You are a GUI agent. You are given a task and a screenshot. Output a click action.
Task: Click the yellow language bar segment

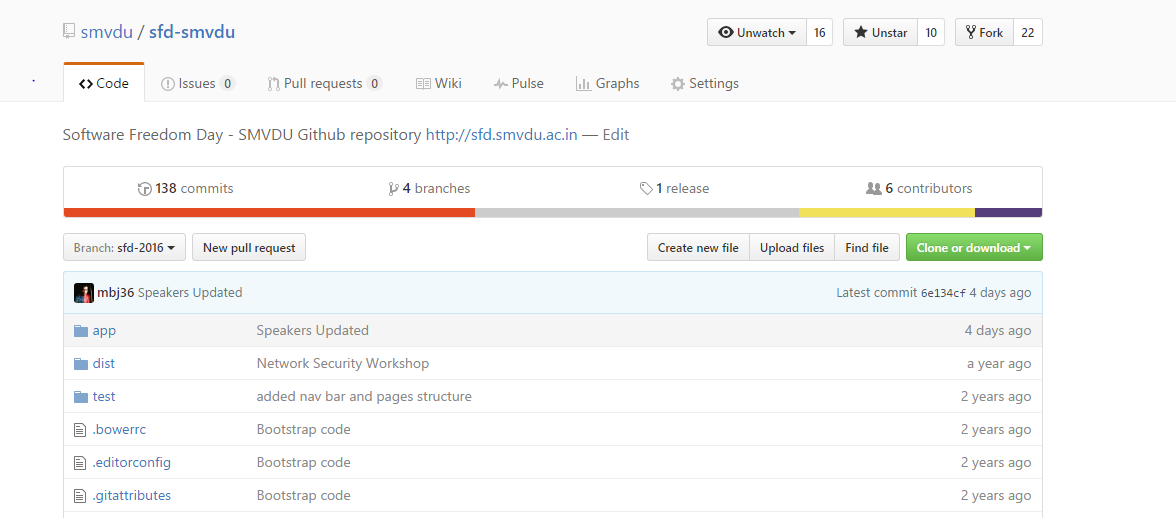pyautogui.click(x=886, y=213)
